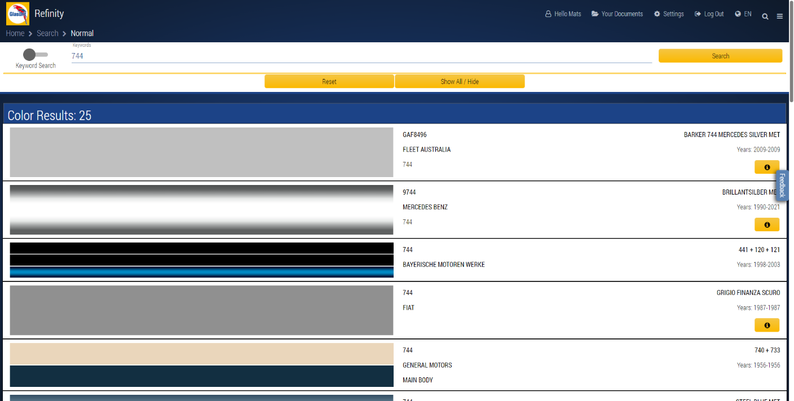Click MERCEDES BENZ manufacturer text
The image size is (794, 401).
tap(425, 207)
